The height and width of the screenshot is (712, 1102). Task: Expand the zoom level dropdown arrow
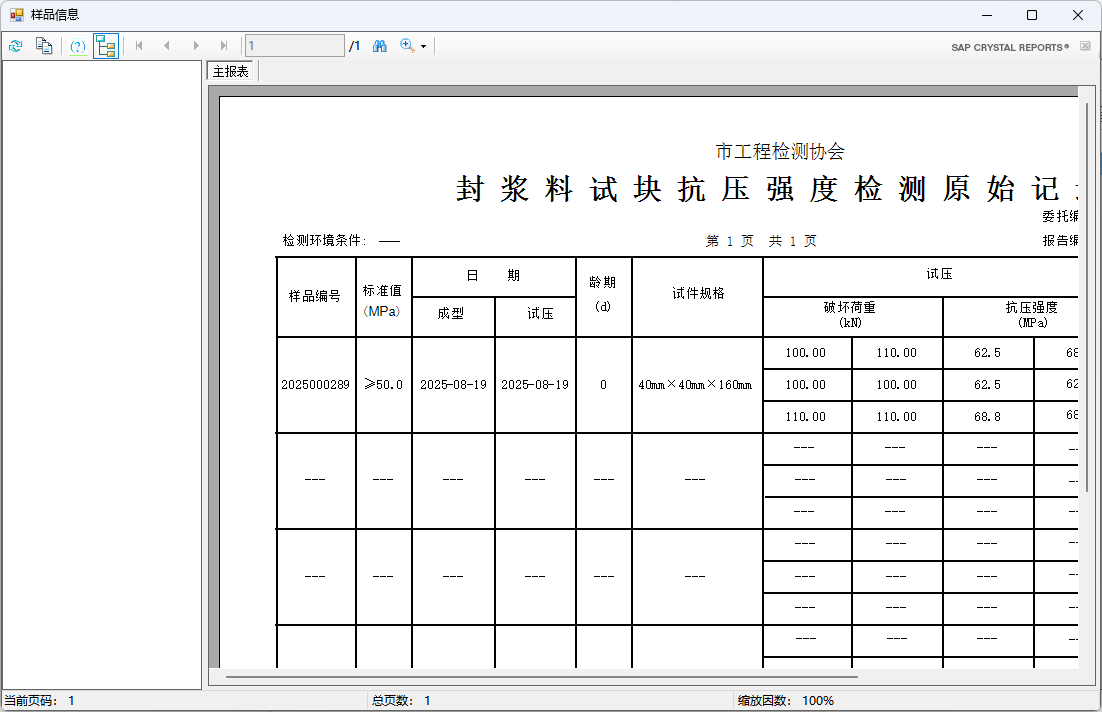coord(423,47)
